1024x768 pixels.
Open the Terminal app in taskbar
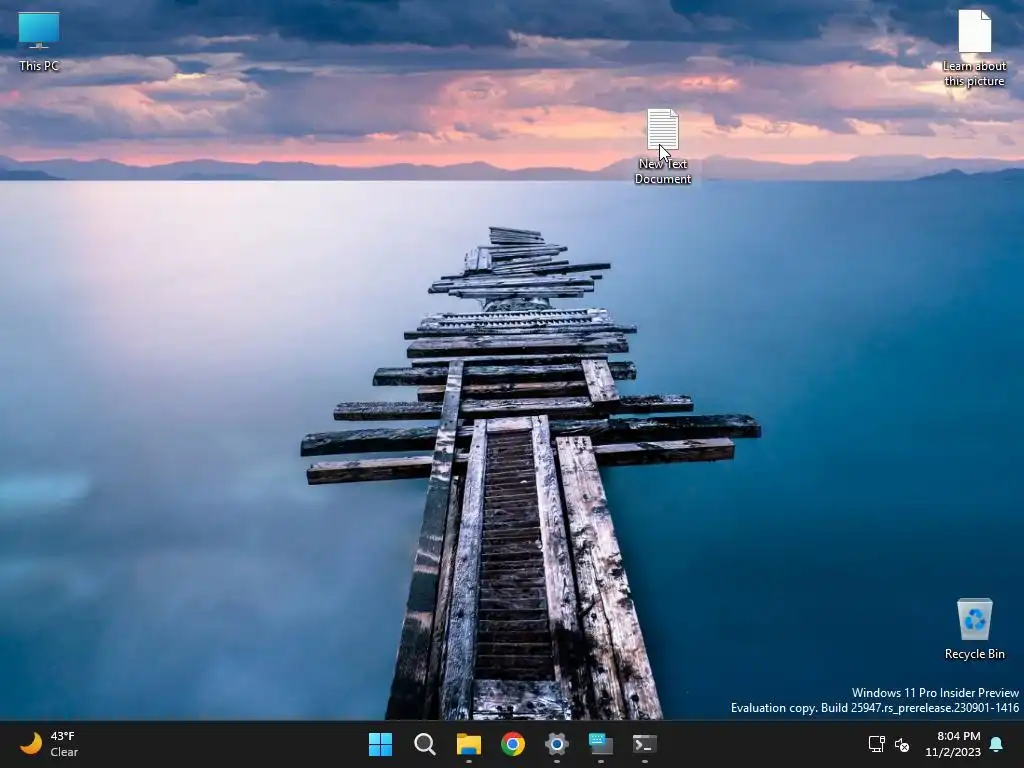point(645,744)
